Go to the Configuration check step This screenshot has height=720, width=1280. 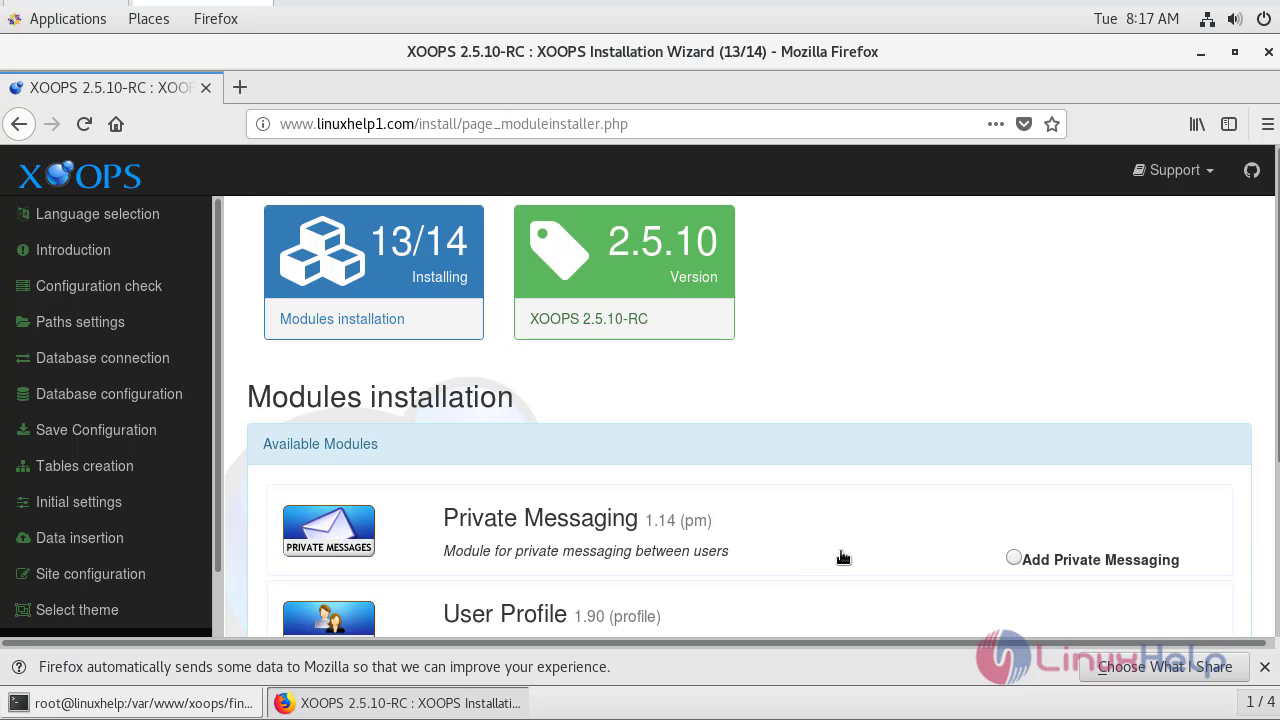(x=98, y=286)
